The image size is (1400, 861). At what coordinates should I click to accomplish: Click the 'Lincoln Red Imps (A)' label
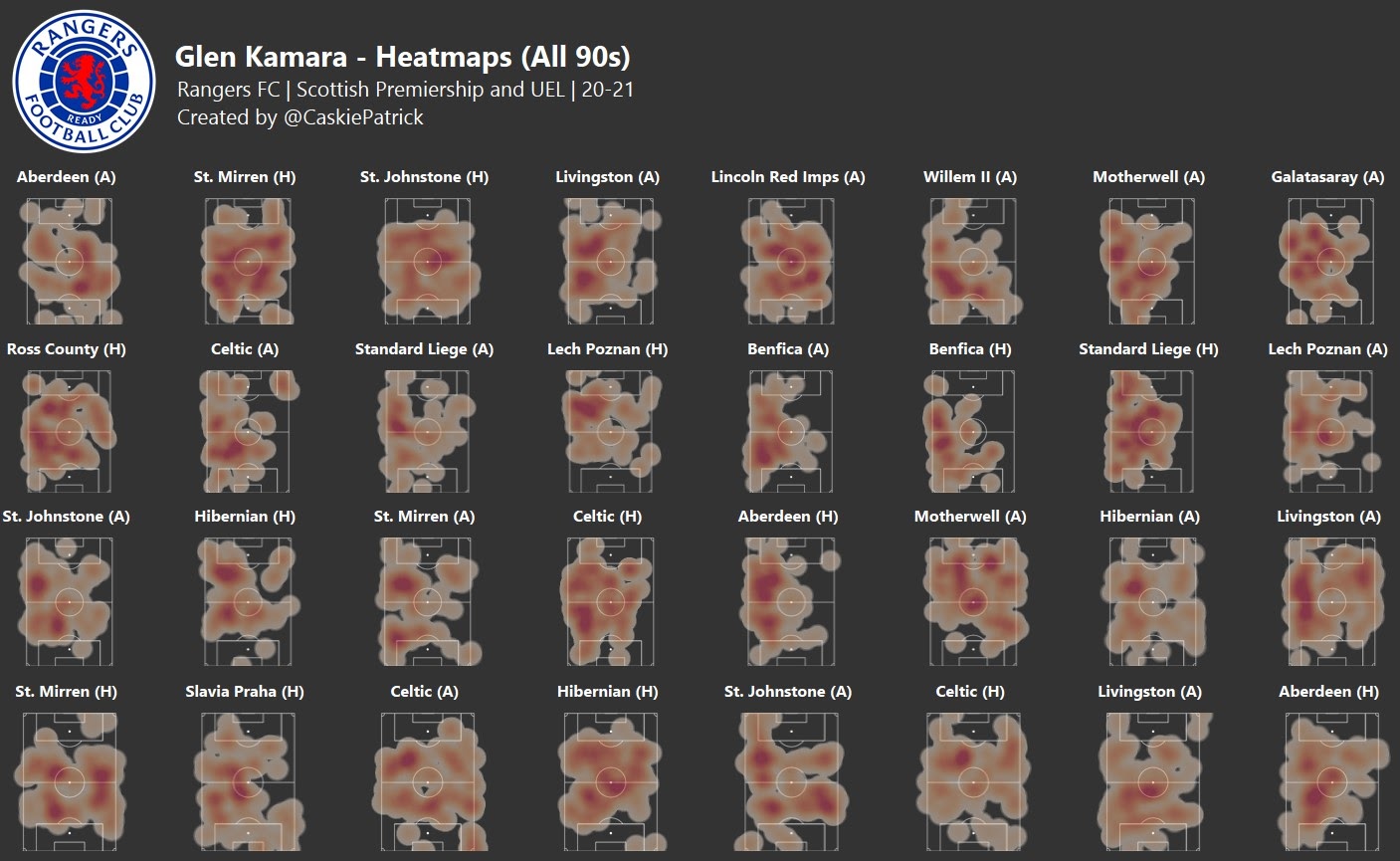pos(788,177)
